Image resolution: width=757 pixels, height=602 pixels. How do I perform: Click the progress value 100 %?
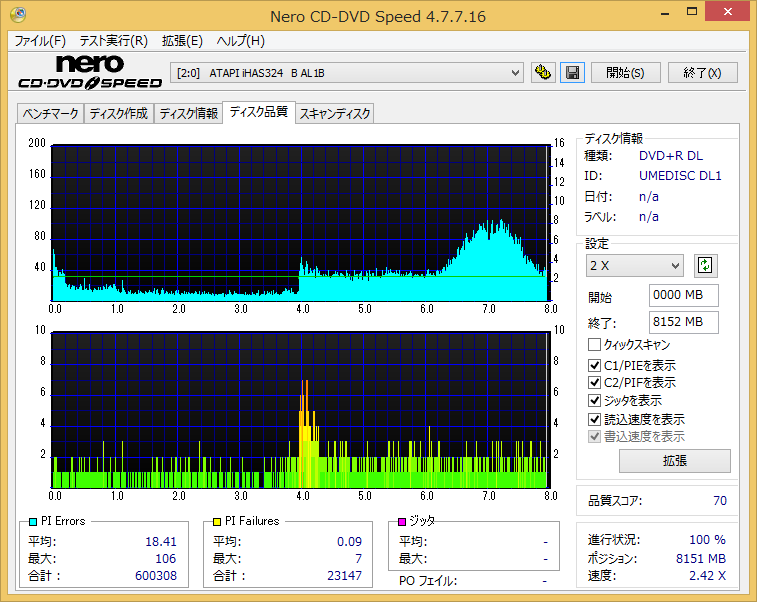[x=707, y=540]
